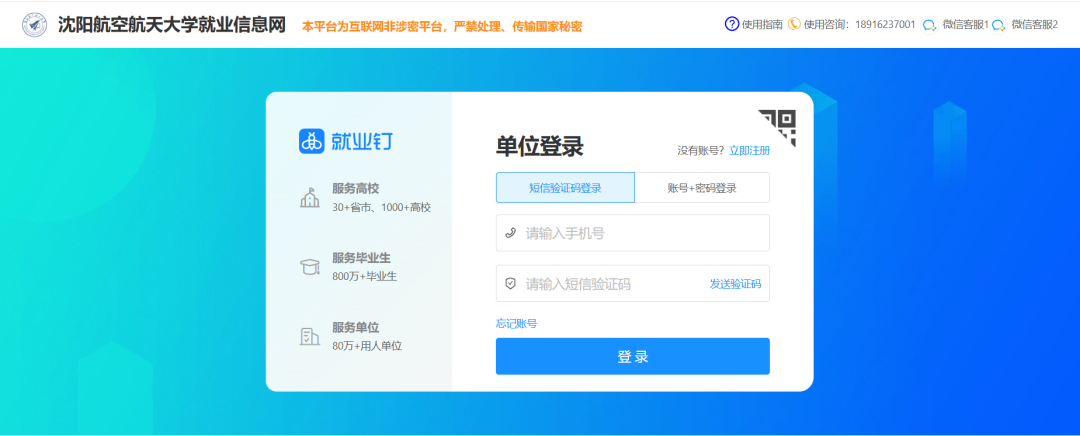The width and height of the screenshot is (1080, 436).
Task: Click the university emblem logo
Action: pyautogui.click(x=34, y=24)
